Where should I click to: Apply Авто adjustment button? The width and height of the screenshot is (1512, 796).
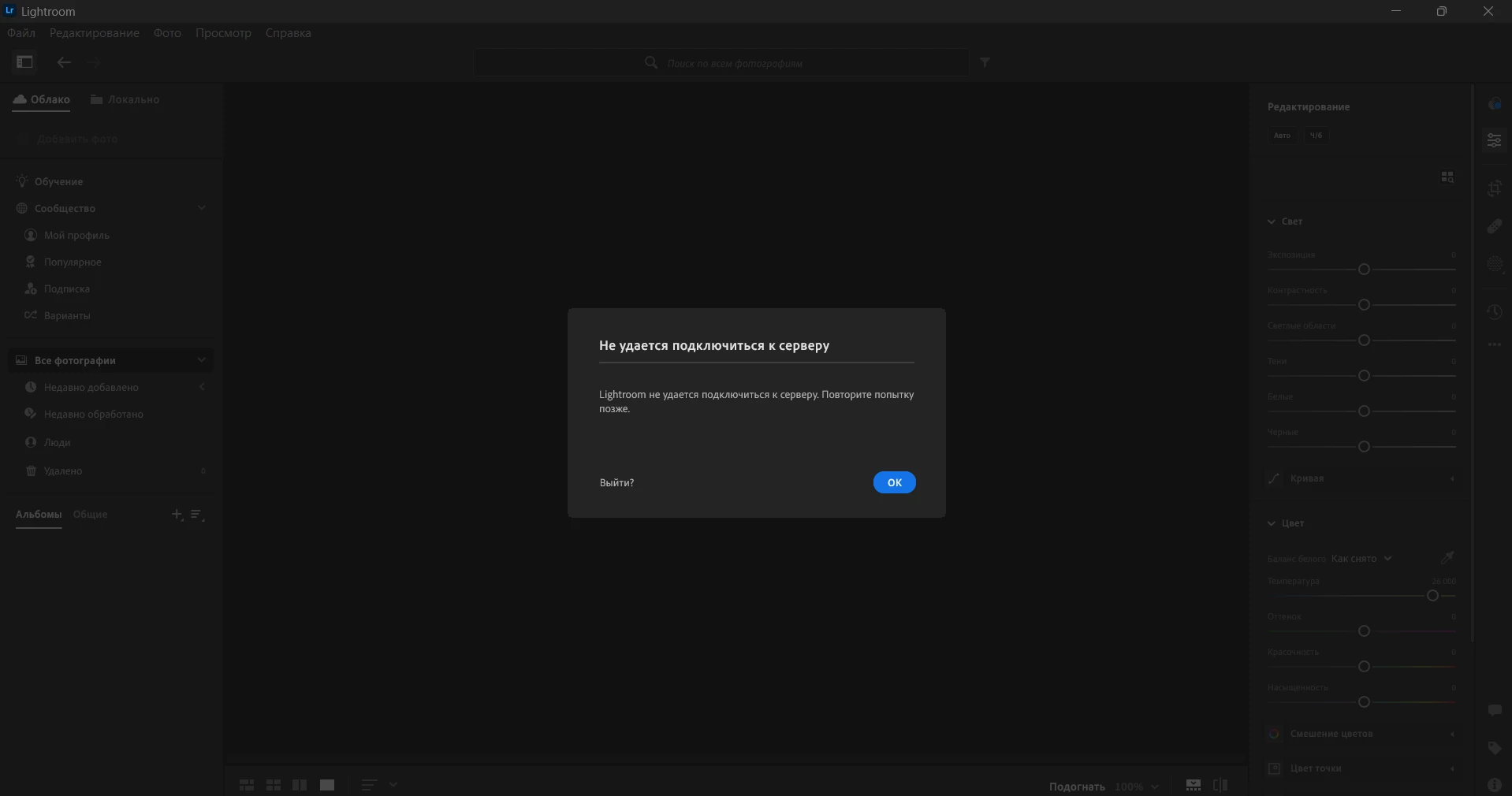tap(1283, 136)
